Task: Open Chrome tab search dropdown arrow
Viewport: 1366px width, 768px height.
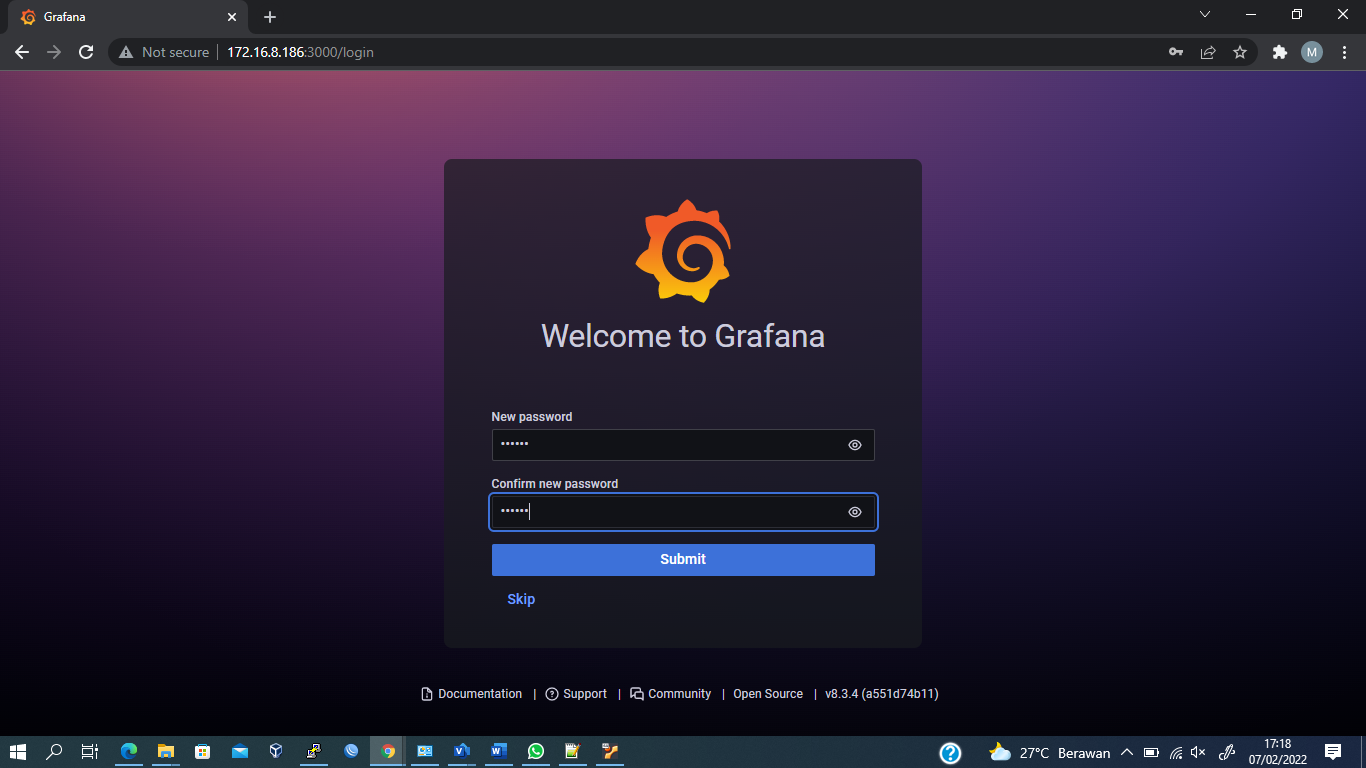Action: pyautogui.click(x=1205, y=14)
